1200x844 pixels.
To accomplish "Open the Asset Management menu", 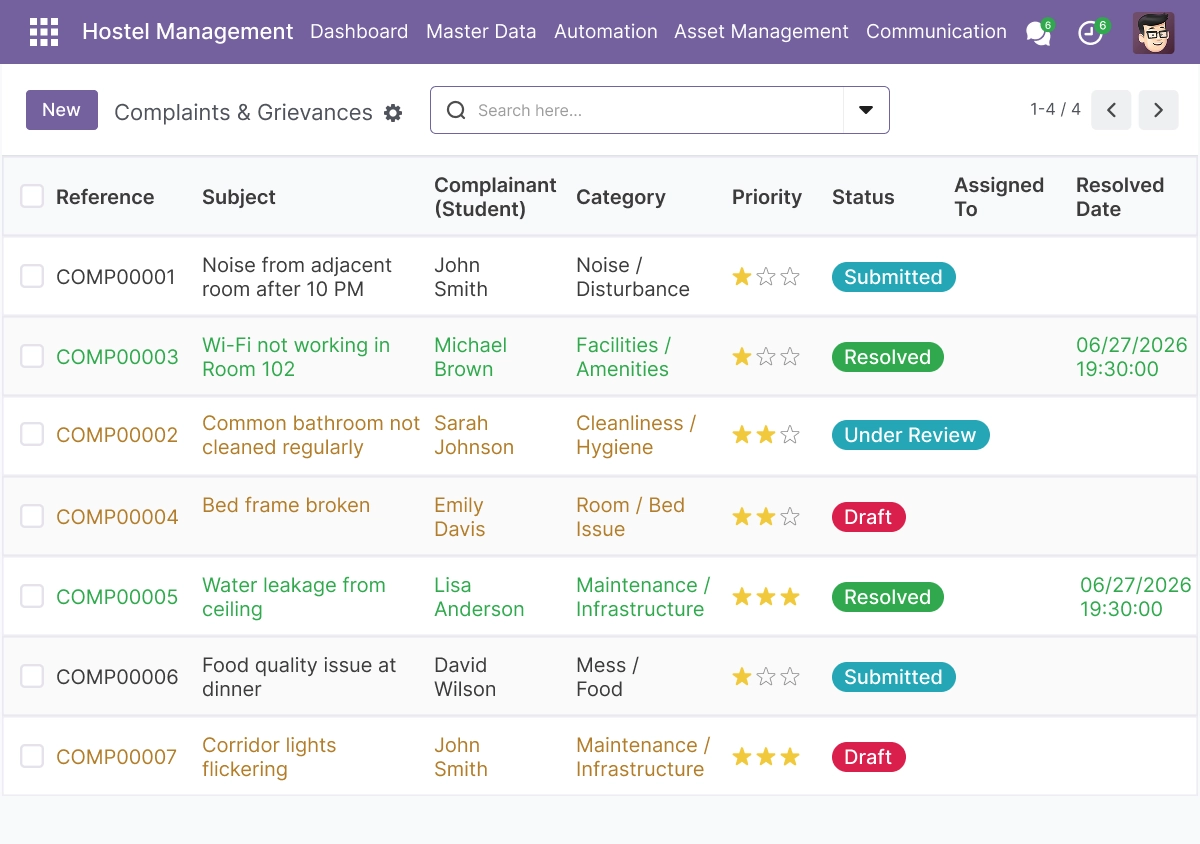I will point(761,32).
